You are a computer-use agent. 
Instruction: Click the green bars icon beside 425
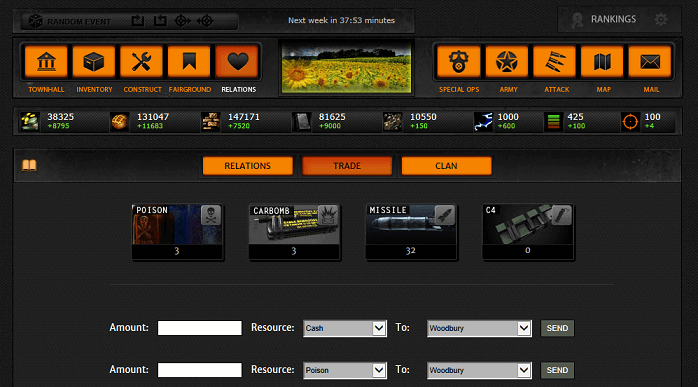coord(553,121)
